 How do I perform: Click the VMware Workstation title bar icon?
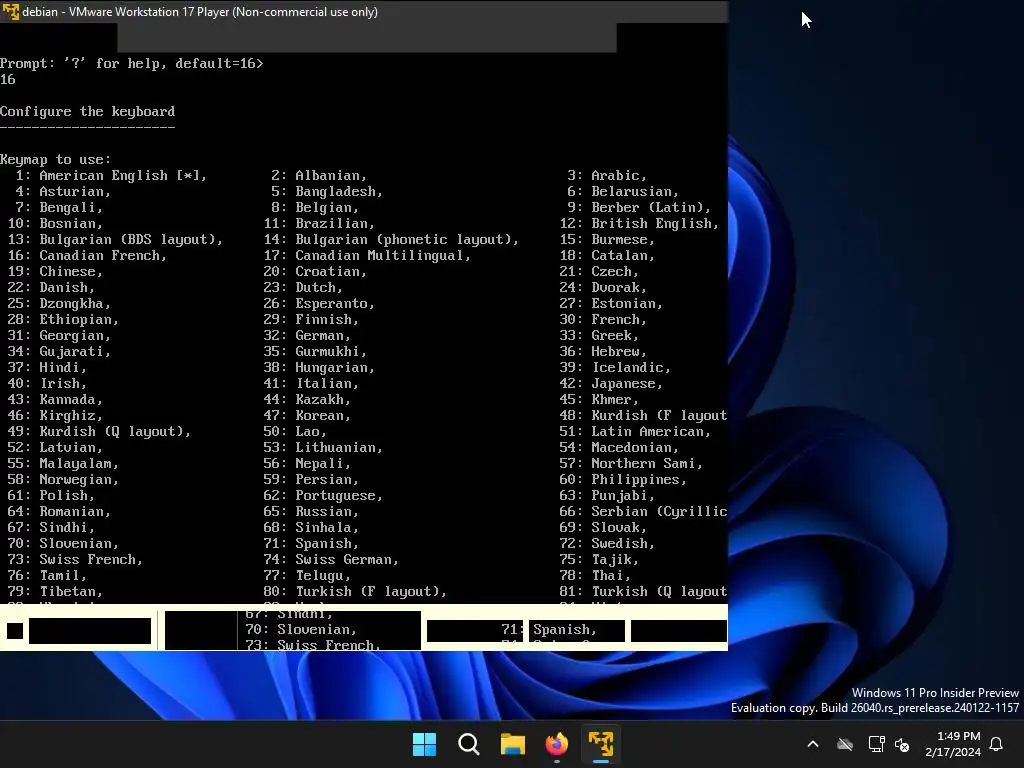[10, 12]
